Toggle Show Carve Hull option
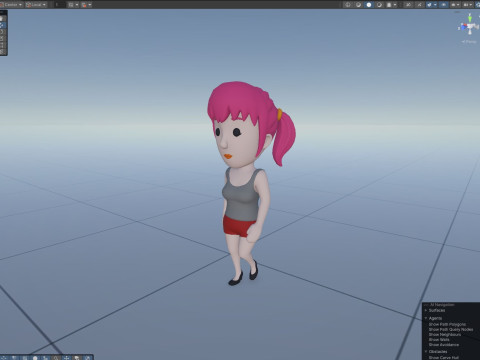The image size is (480, 360). click(x=444, y=357)
